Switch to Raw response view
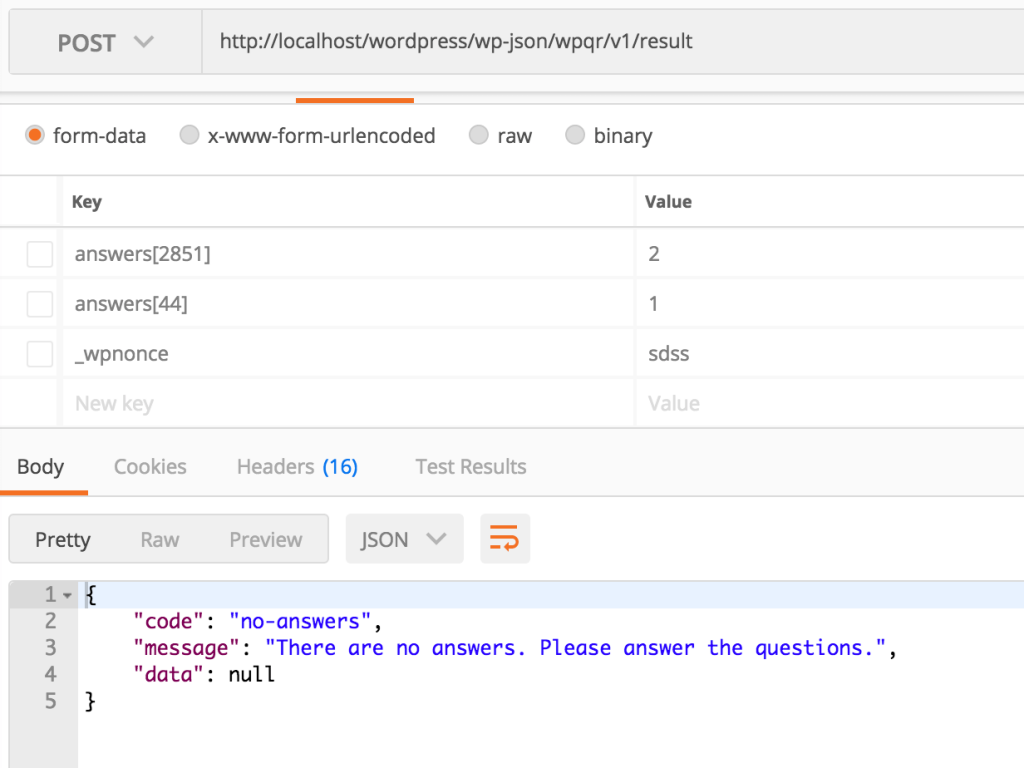 (160, 539)
